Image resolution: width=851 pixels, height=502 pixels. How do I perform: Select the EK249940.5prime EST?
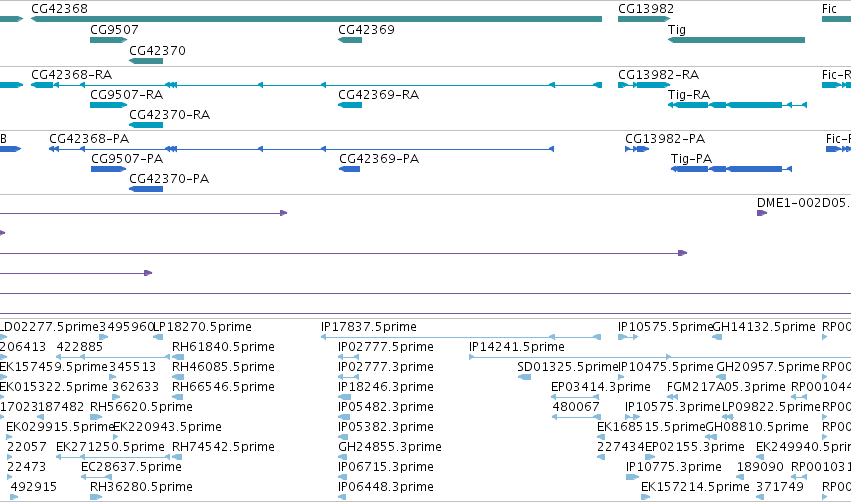[x=760, y=457]
